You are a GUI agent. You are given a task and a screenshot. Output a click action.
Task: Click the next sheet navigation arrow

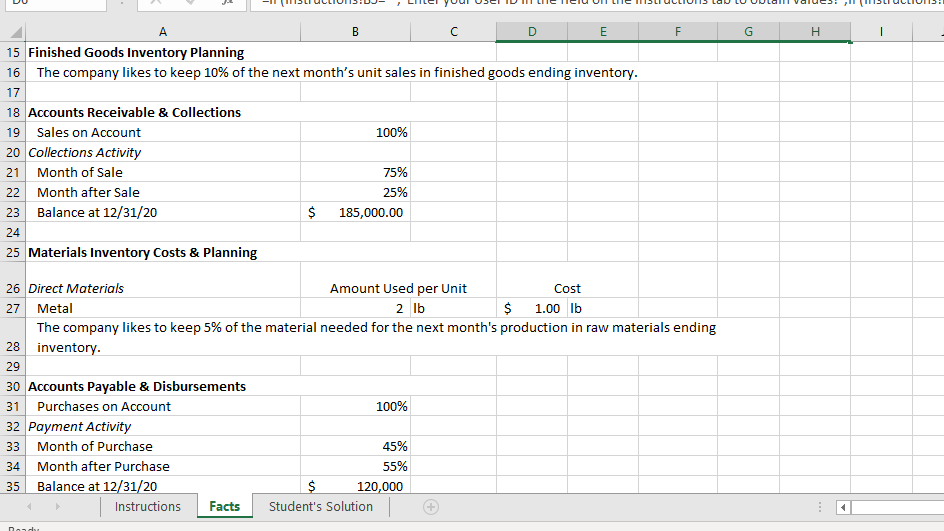point(57,507)
